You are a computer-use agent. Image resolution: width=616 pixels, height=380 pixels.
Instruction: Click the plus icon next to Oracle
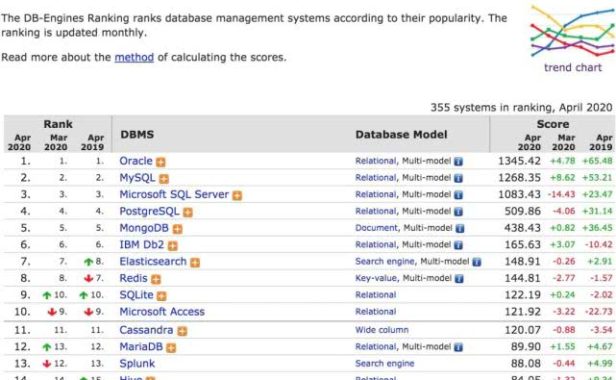pyautogui.click(x=161, y=162)
